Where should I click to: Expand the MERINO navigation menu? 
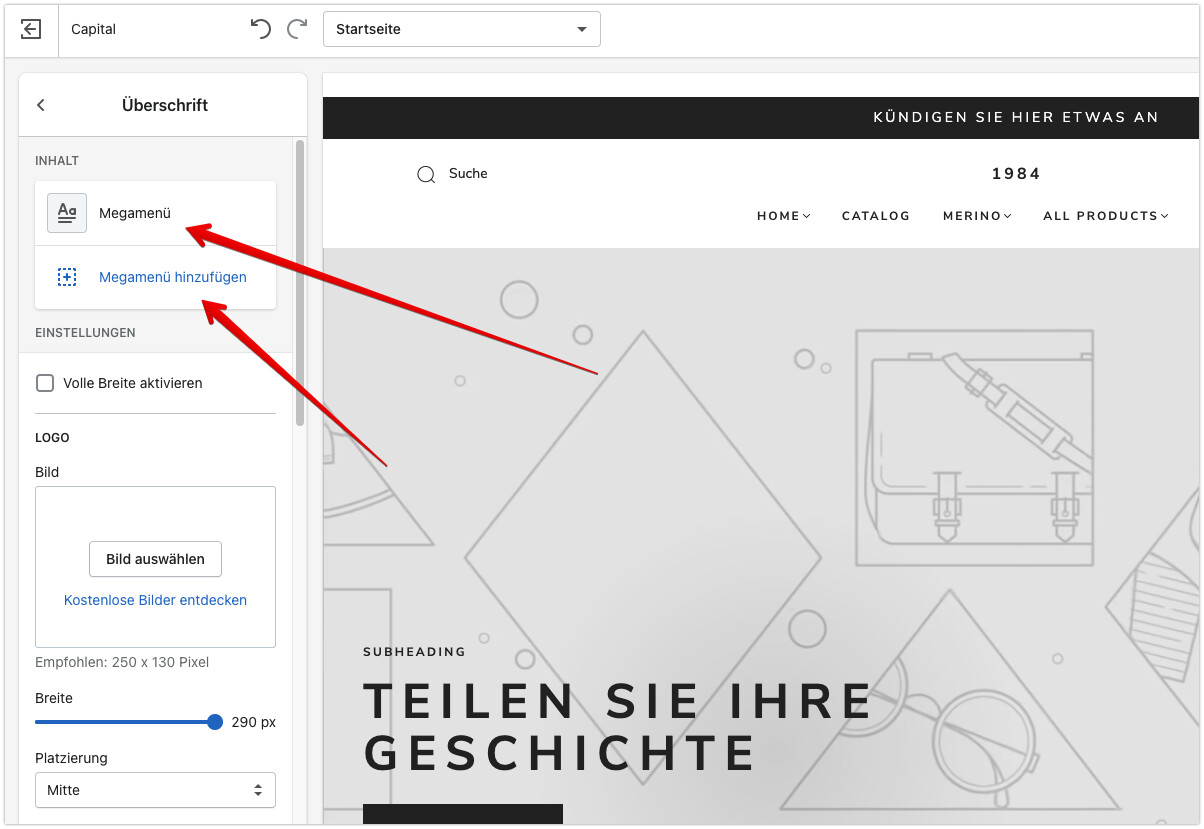coord(977,216)
